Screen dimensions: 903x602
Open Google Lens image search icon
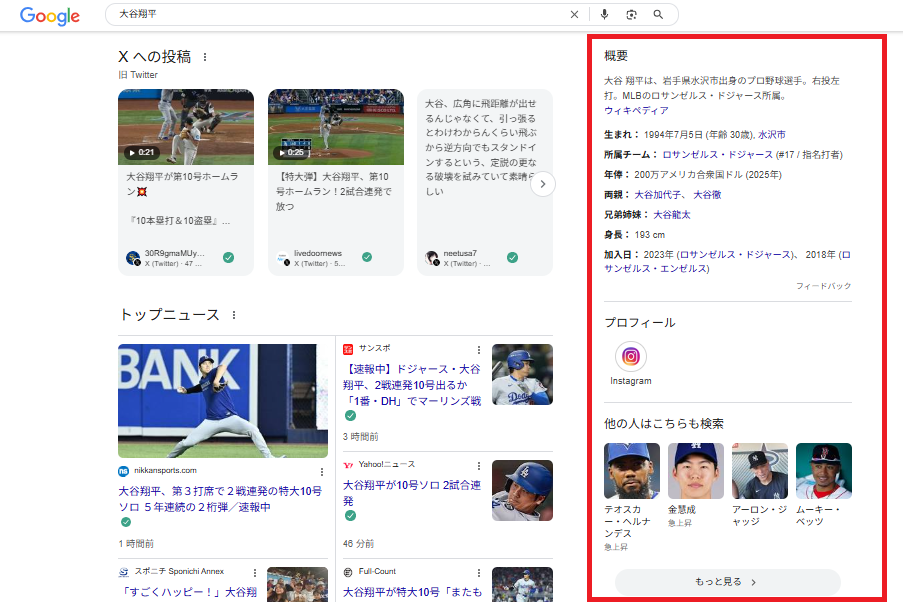631,14
